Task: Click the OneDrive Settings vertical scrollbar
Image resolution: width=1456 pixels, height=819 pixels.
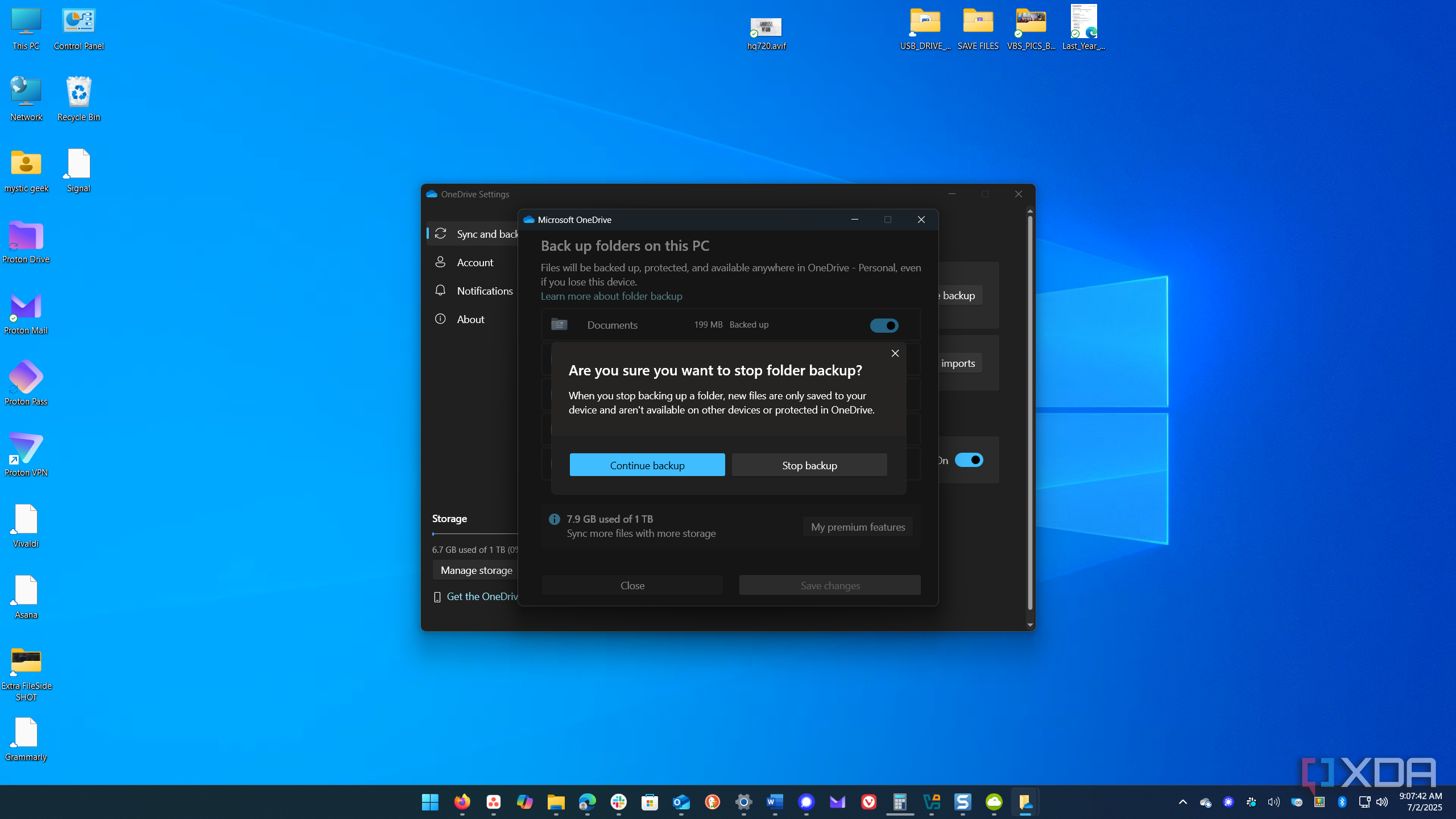Action: tap(1030, 412)
